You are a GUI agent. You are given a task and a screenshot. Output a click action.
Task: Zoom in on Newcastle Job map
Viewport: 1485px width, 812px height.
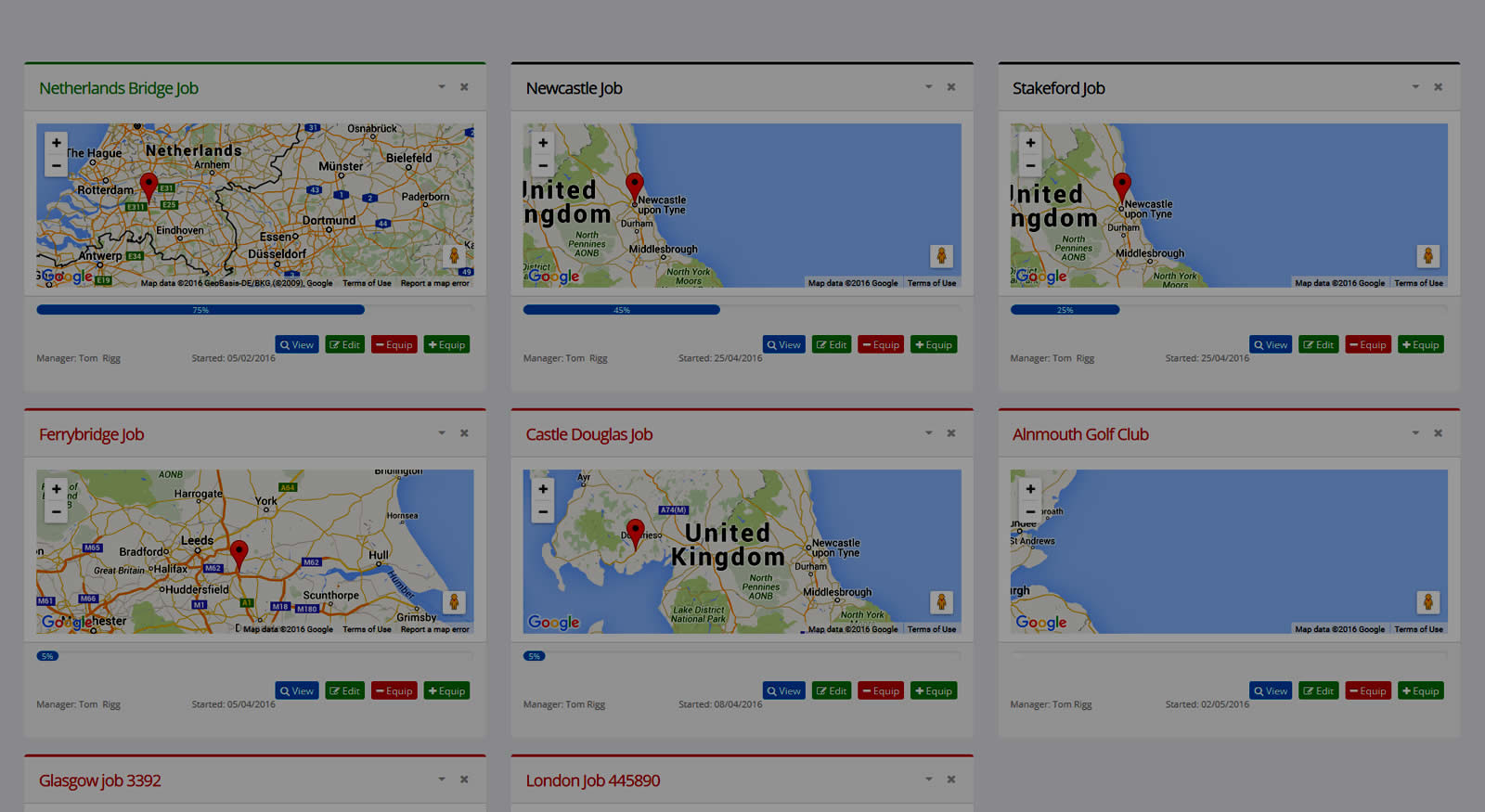[x=543, y=143]
